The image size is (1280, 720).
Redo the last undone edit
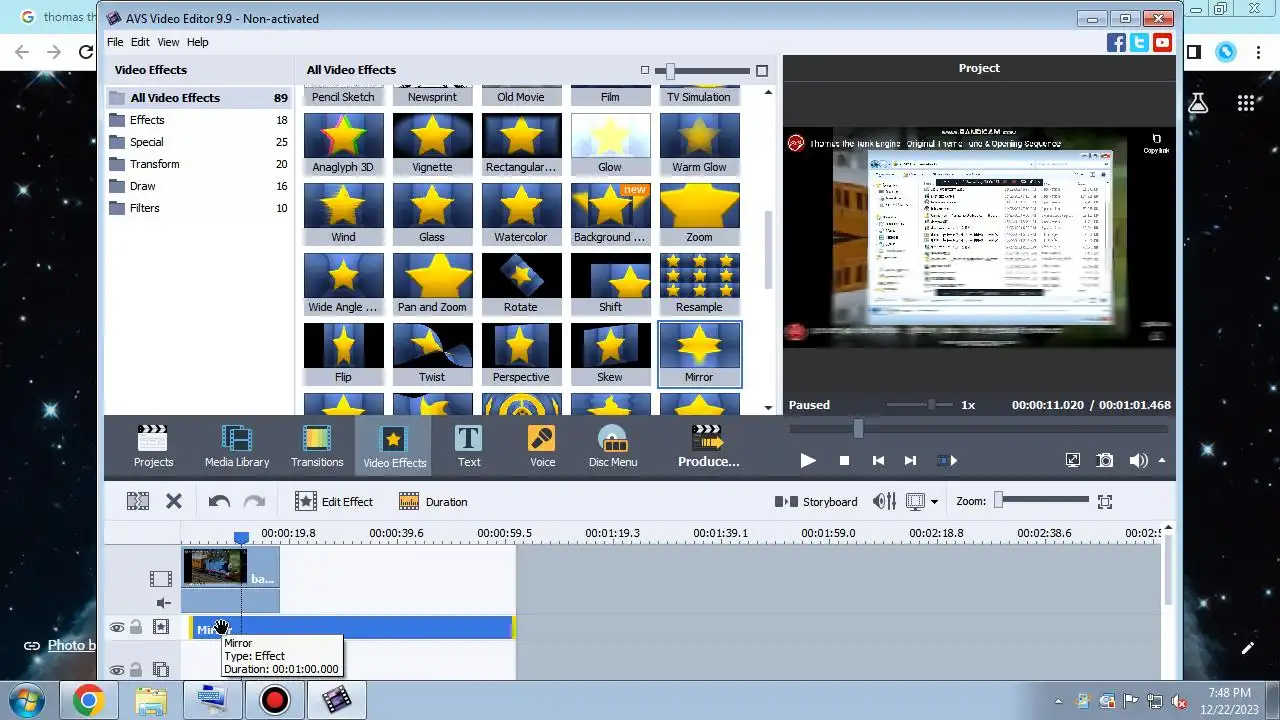[255, 501]
